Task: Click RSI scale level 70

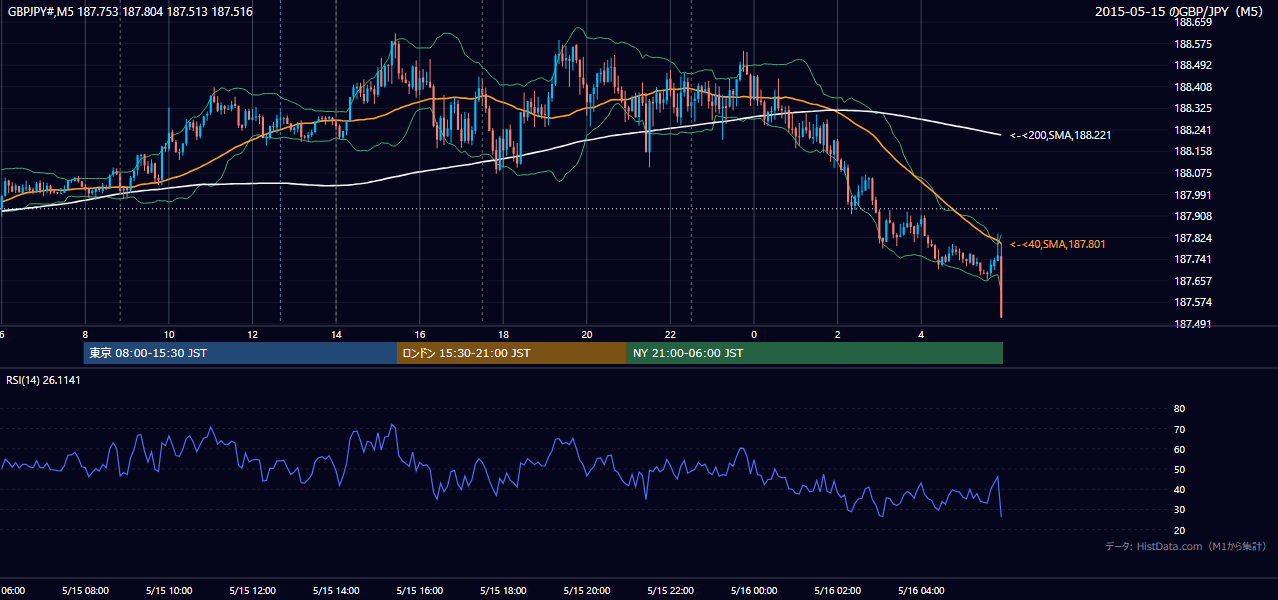Action: (x=1179, y=429)
